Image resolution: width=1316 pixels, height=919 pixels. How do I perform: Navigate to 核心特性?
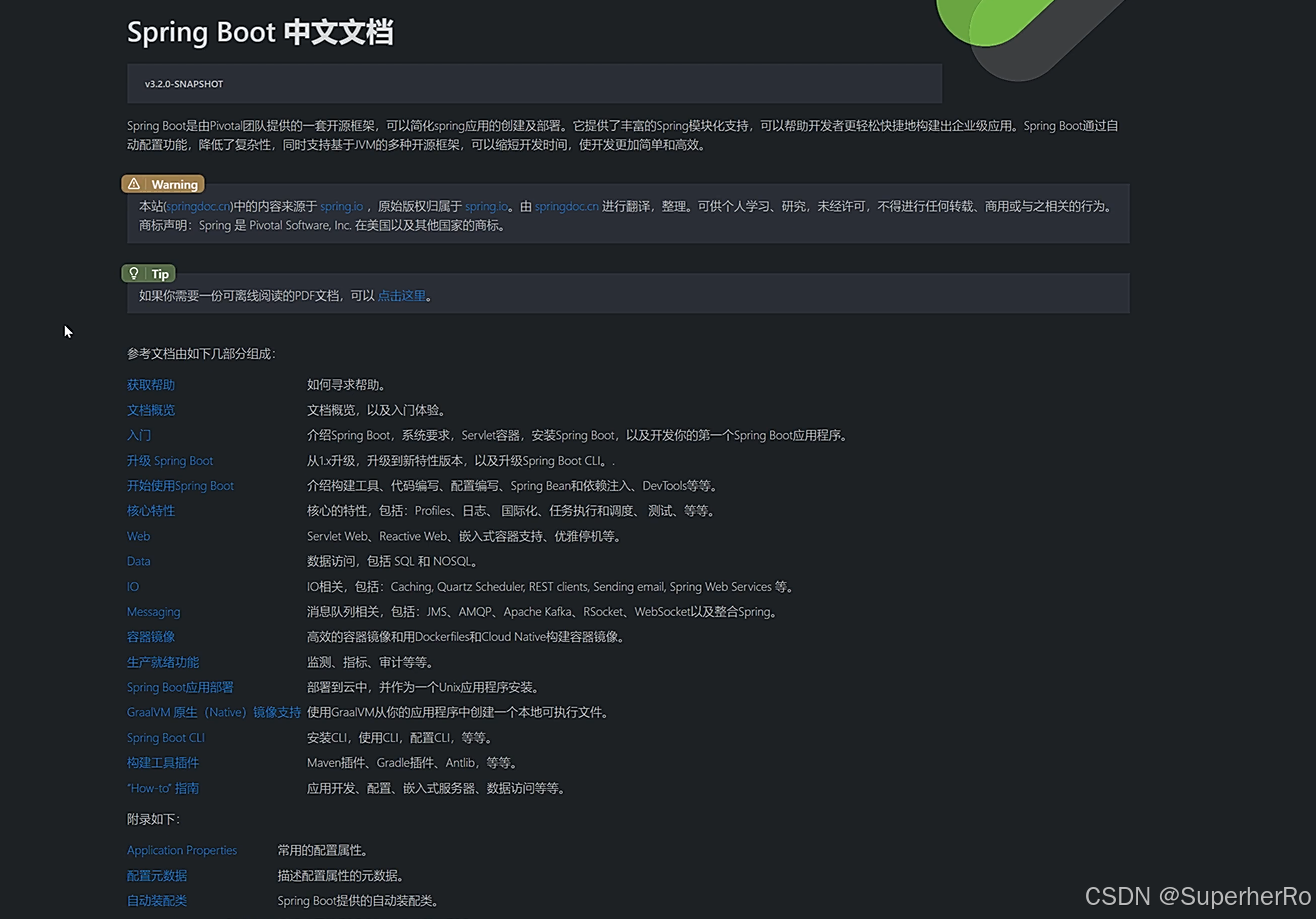click(x=151, y=511)
